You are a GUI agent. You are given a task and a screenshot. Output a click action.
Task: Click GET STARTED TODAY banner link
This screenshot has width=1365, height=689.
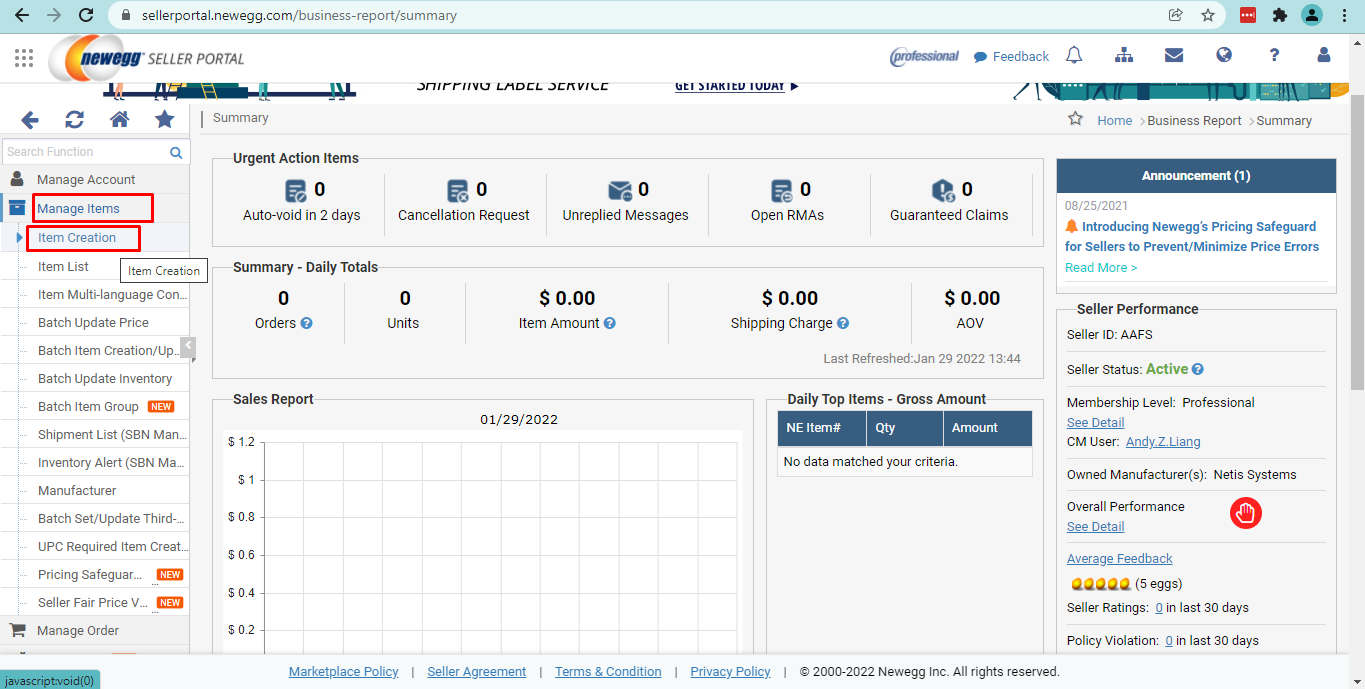(737, 87)
